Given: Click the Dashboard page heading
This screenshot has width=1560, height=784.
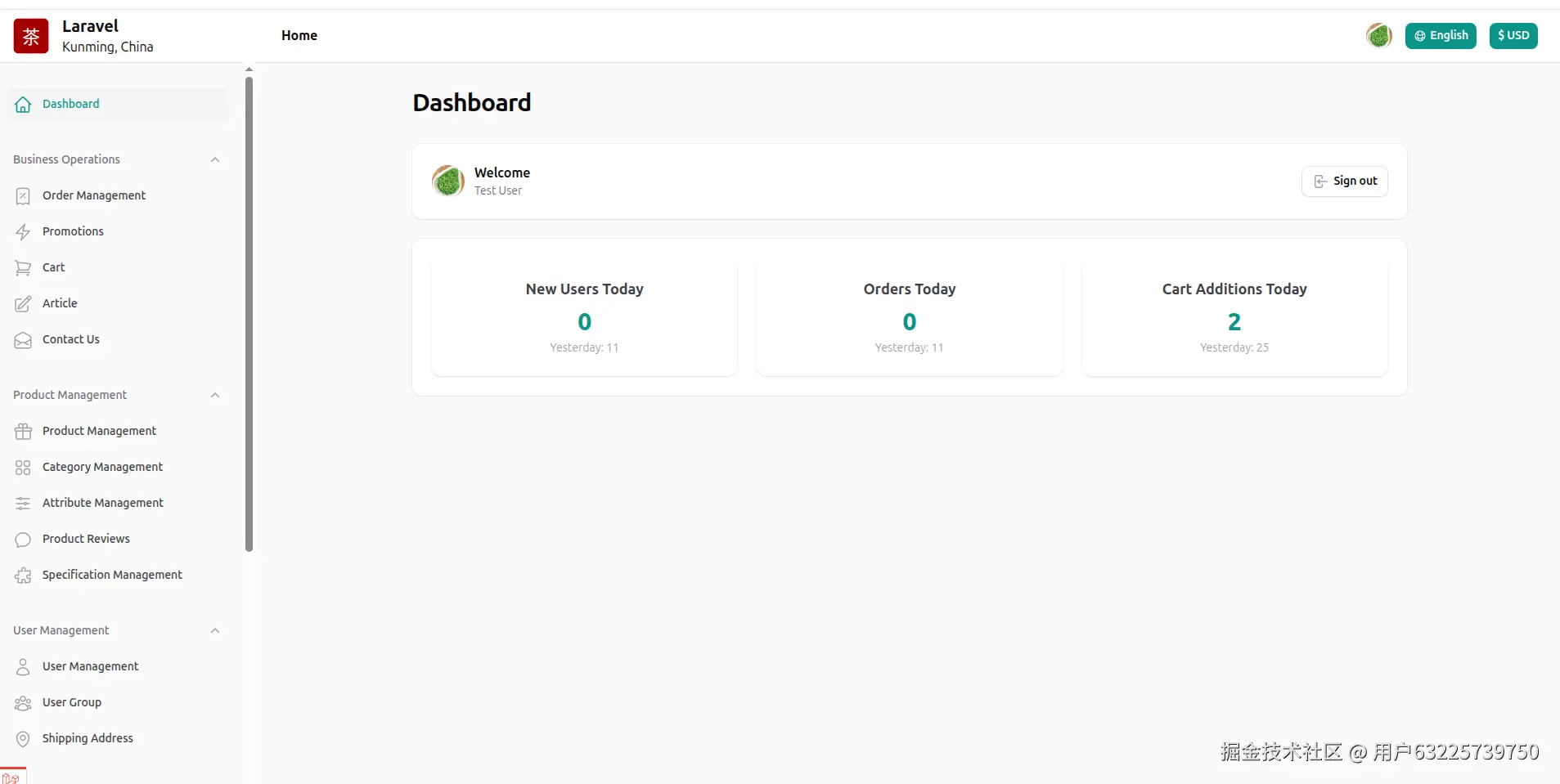Looking at the screenshot, I should tap(472, 102).
